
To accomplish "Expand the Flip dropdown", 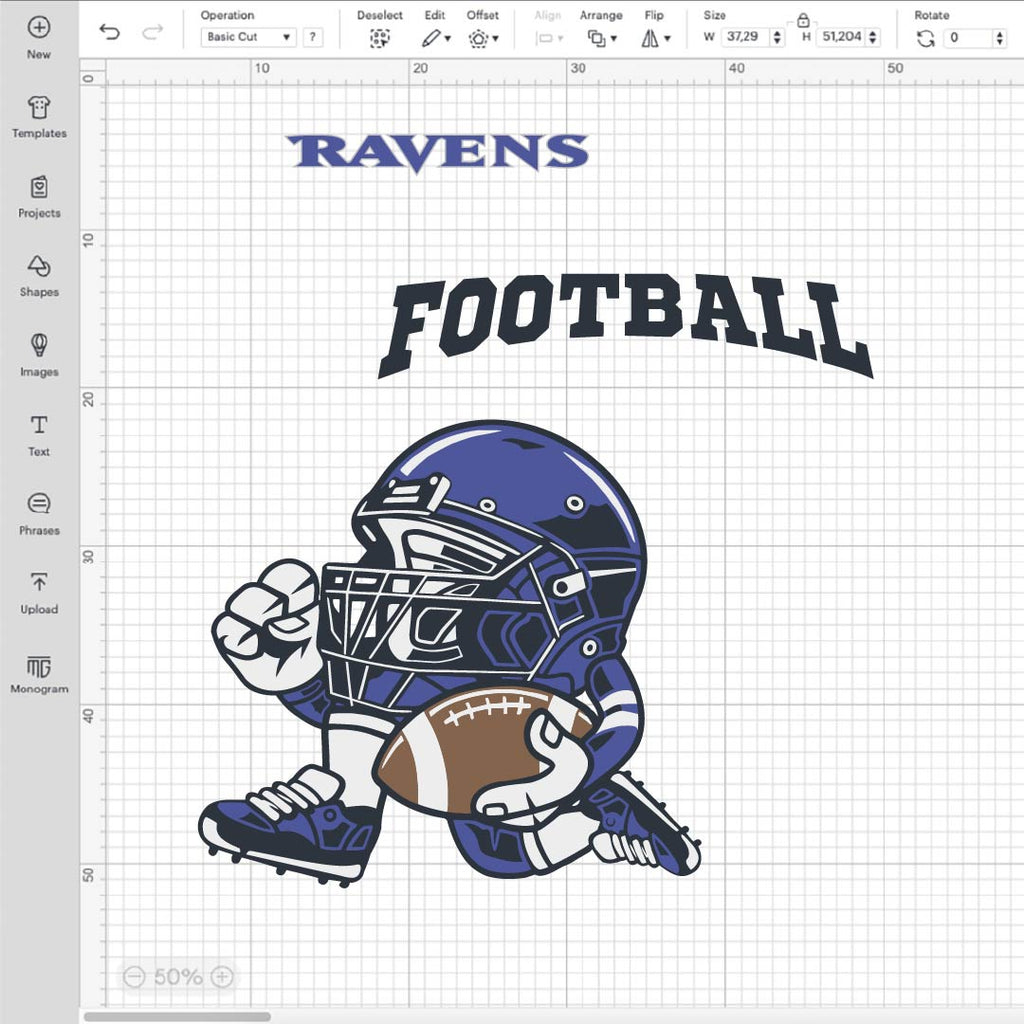I will click(655, 38).
